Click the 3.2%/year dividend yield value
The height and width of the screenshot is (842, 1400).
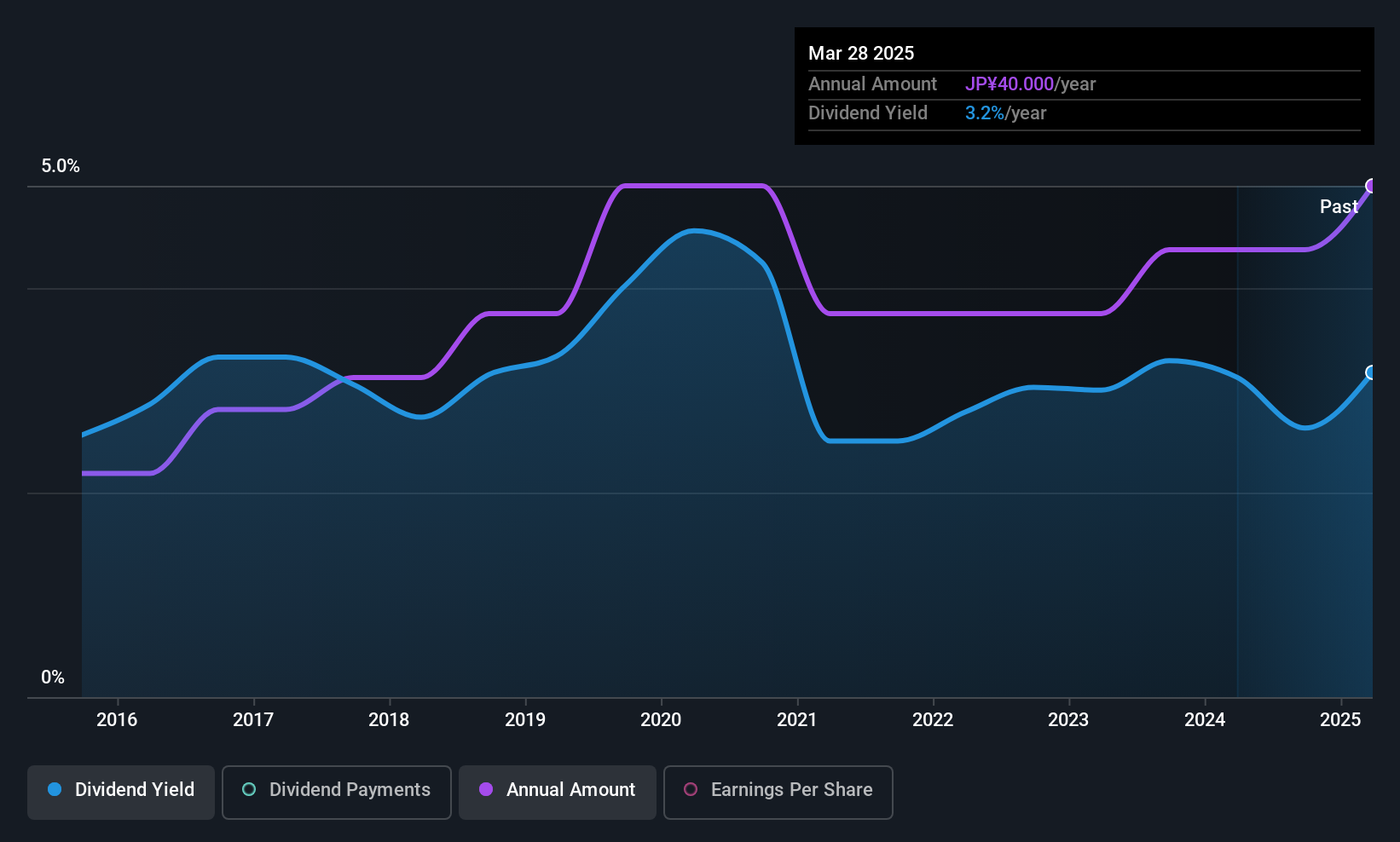1005,112
